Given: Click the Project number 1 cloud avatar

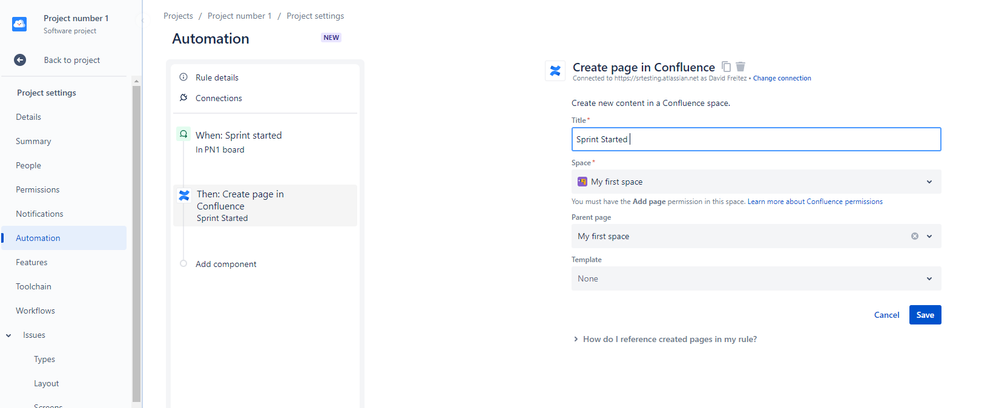Looking at the screenshot, I should point(20,24).
